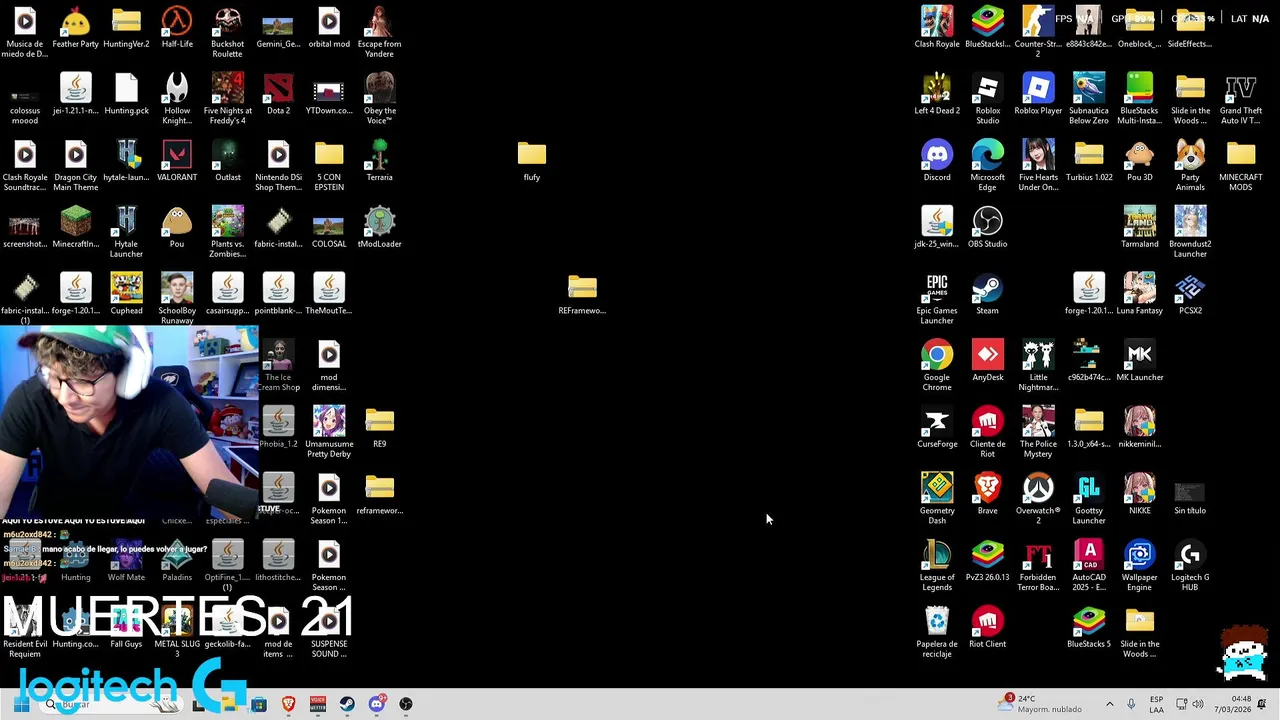Viewport: 1280px width, 720px height.
Task: Open the Buckshot Roulette game icon
Action: point(228,32)
